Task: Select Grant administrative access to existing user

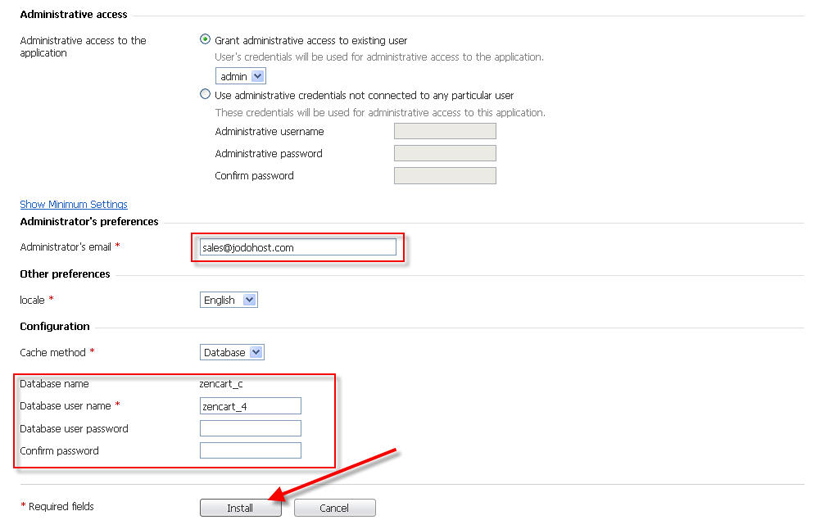Action: click(x=206, y=40)
